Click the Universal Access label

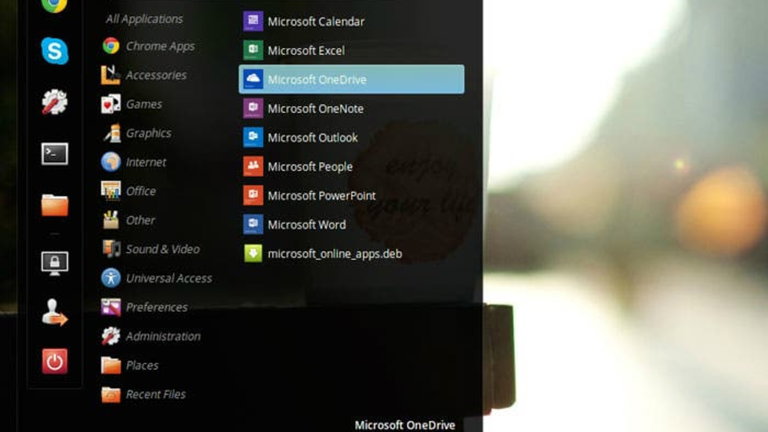[169, 278]
